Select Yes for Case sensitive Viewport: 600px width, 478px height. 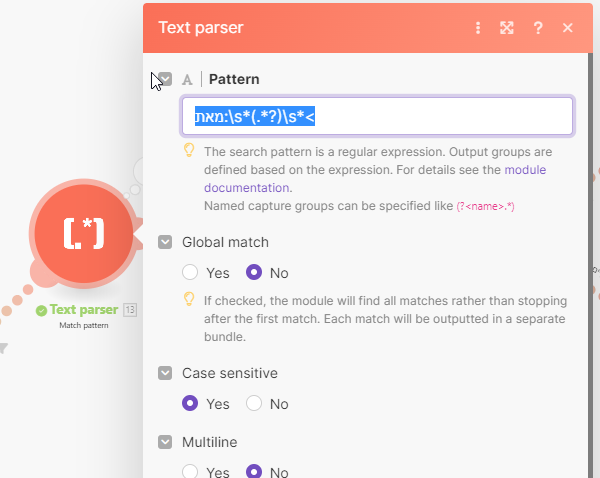point(191,404)
